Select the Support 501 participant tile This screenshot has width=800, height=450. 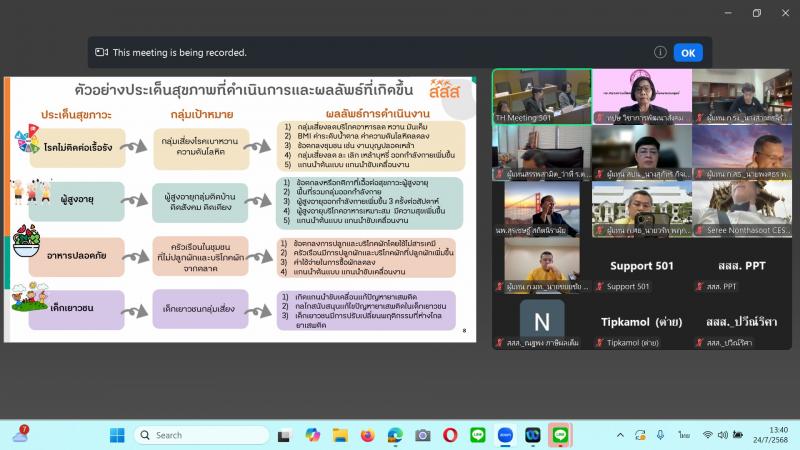pyautogui.click(x=642, y=265)
